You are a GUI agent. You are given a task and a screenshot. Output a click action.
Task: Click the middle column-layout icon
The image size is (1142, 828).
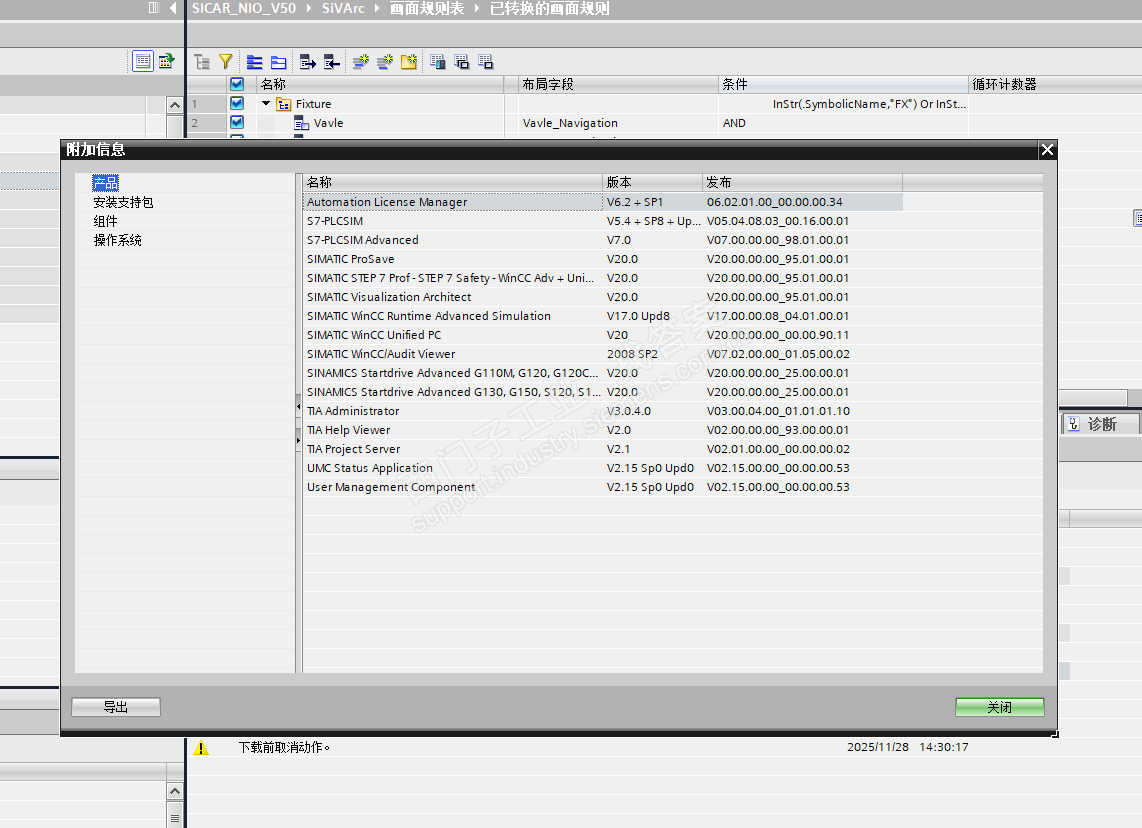tap(462, 62)
